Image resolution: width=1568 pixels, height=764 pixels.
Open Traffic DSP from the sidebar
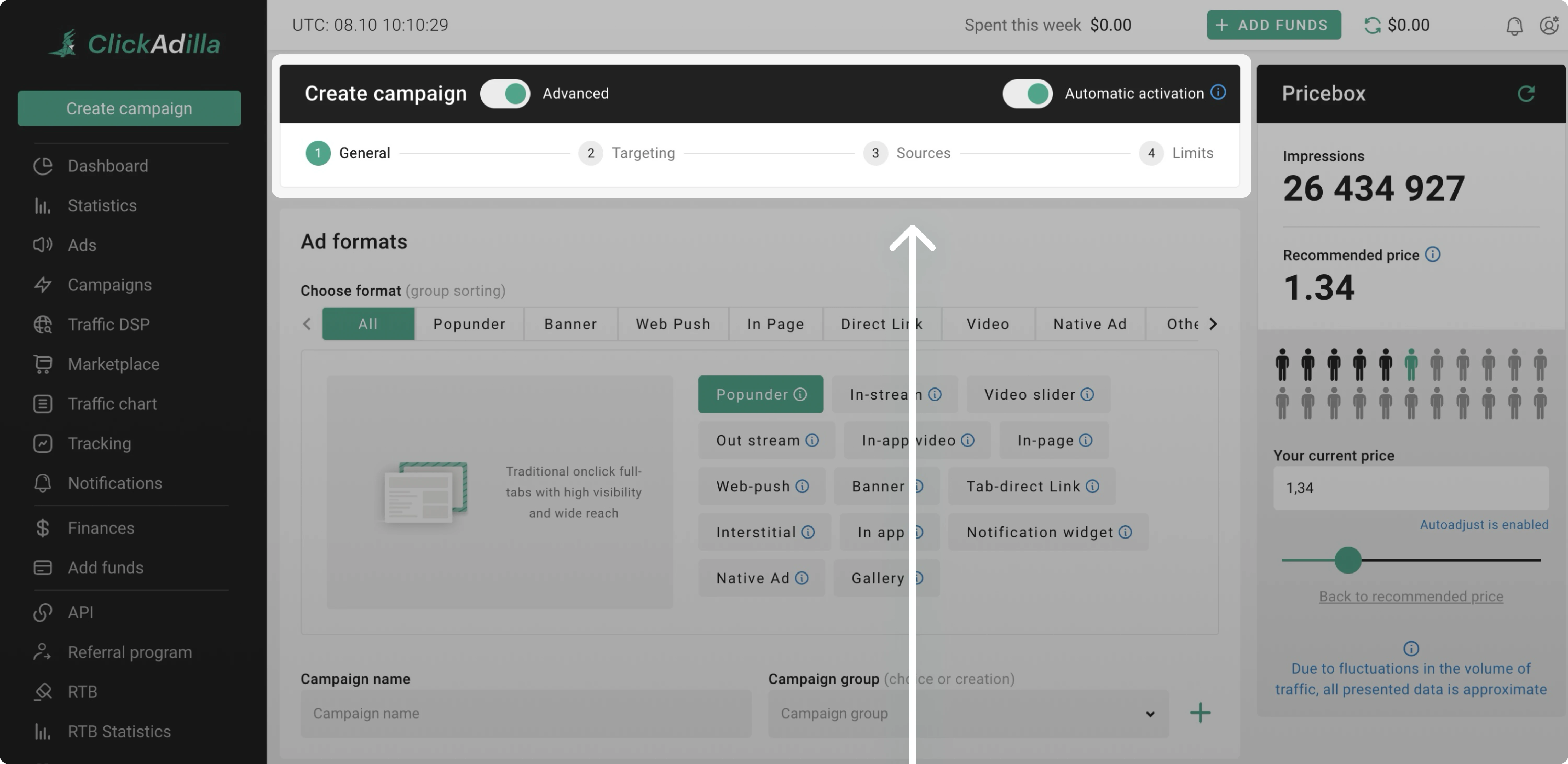(x=108, y=325)
